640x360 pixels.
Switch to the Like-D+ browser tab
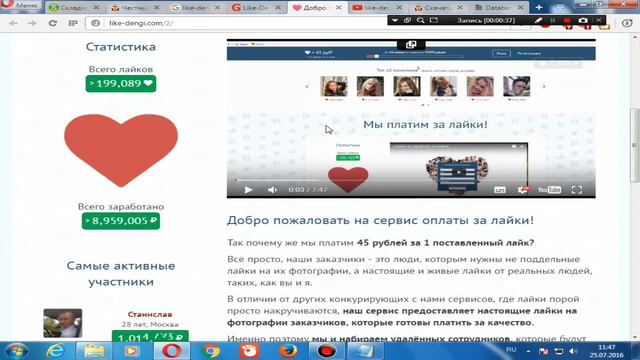256,7
